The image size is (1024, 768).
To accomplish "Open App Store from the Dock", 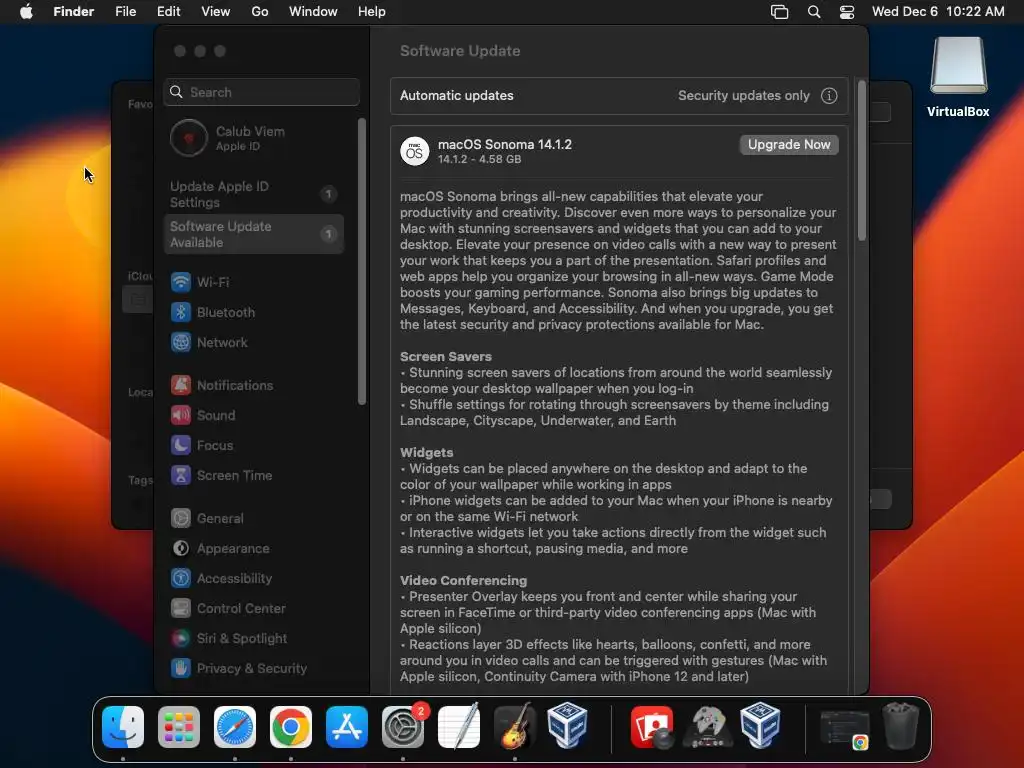I will point(347,727).
